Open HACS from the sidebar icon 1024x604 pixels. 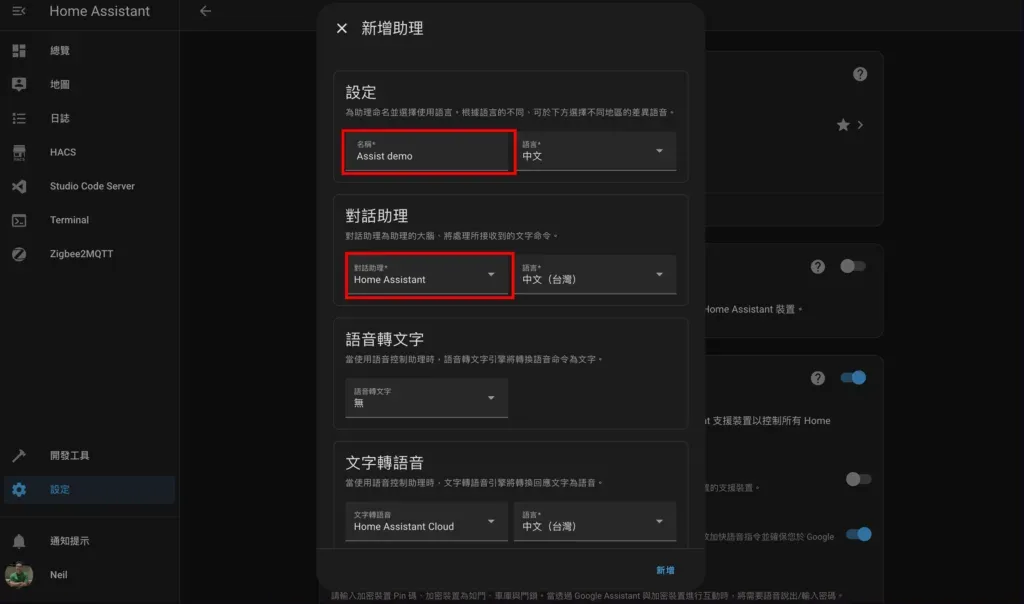tap(20, 152)
